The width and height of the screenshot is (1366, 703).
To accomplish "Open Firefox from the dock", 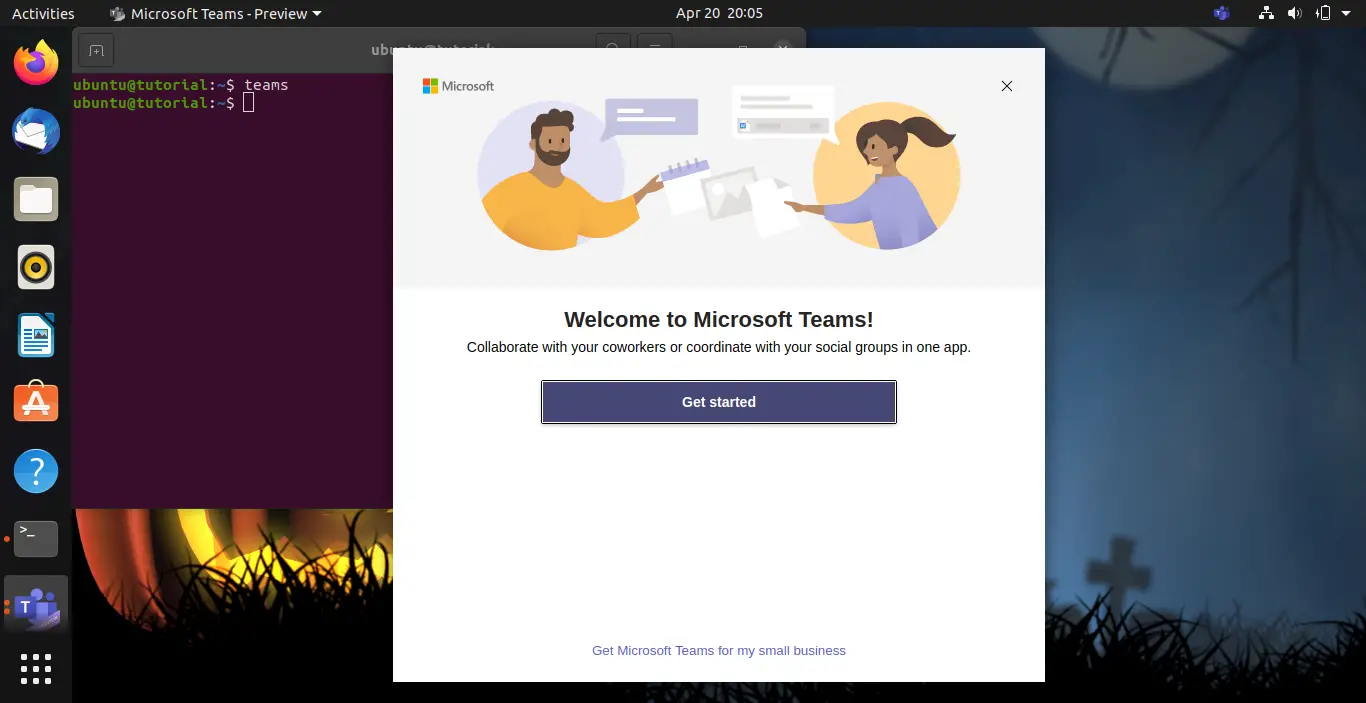I will [x=36, y=64].
